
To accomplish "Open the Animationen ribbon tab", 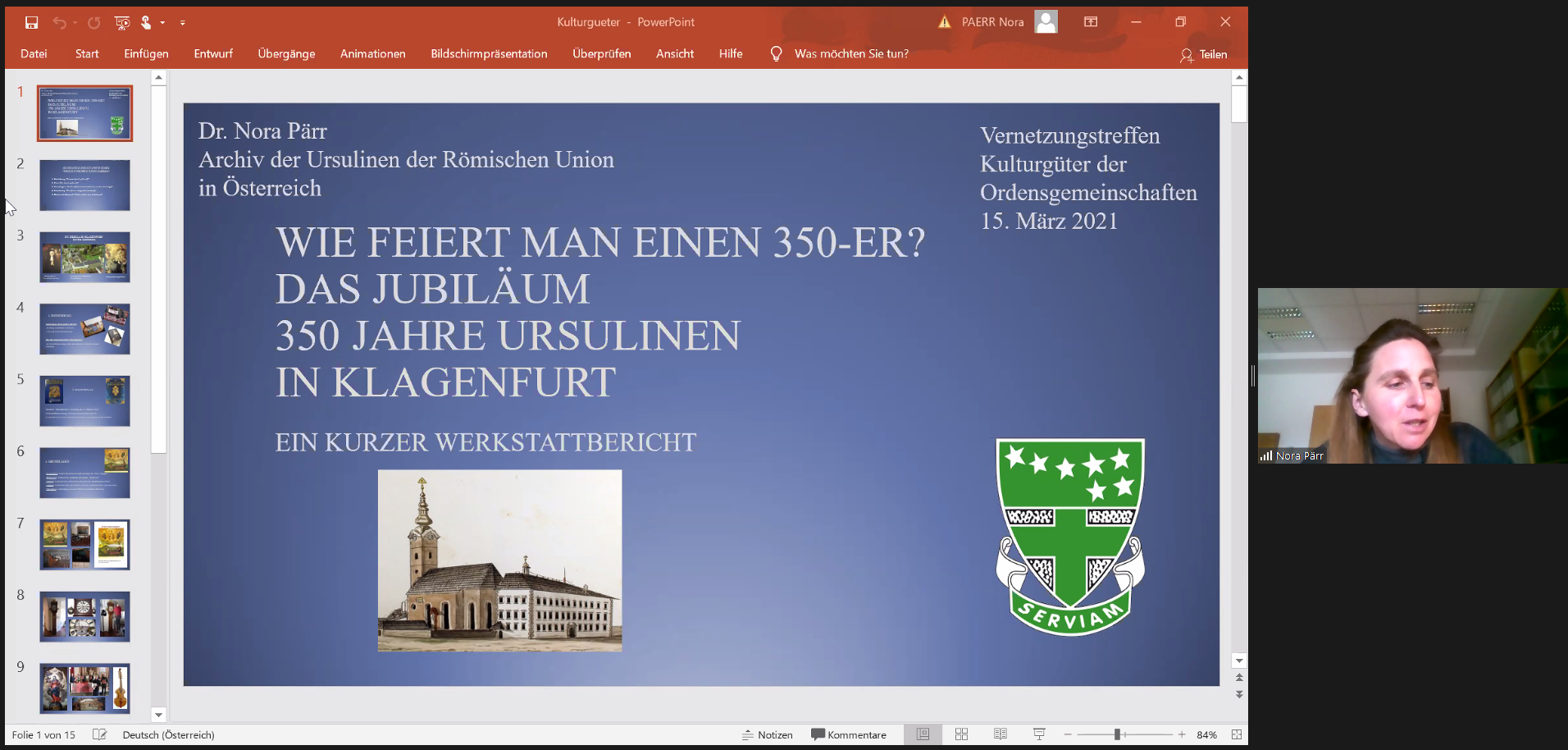I will 372,53.
